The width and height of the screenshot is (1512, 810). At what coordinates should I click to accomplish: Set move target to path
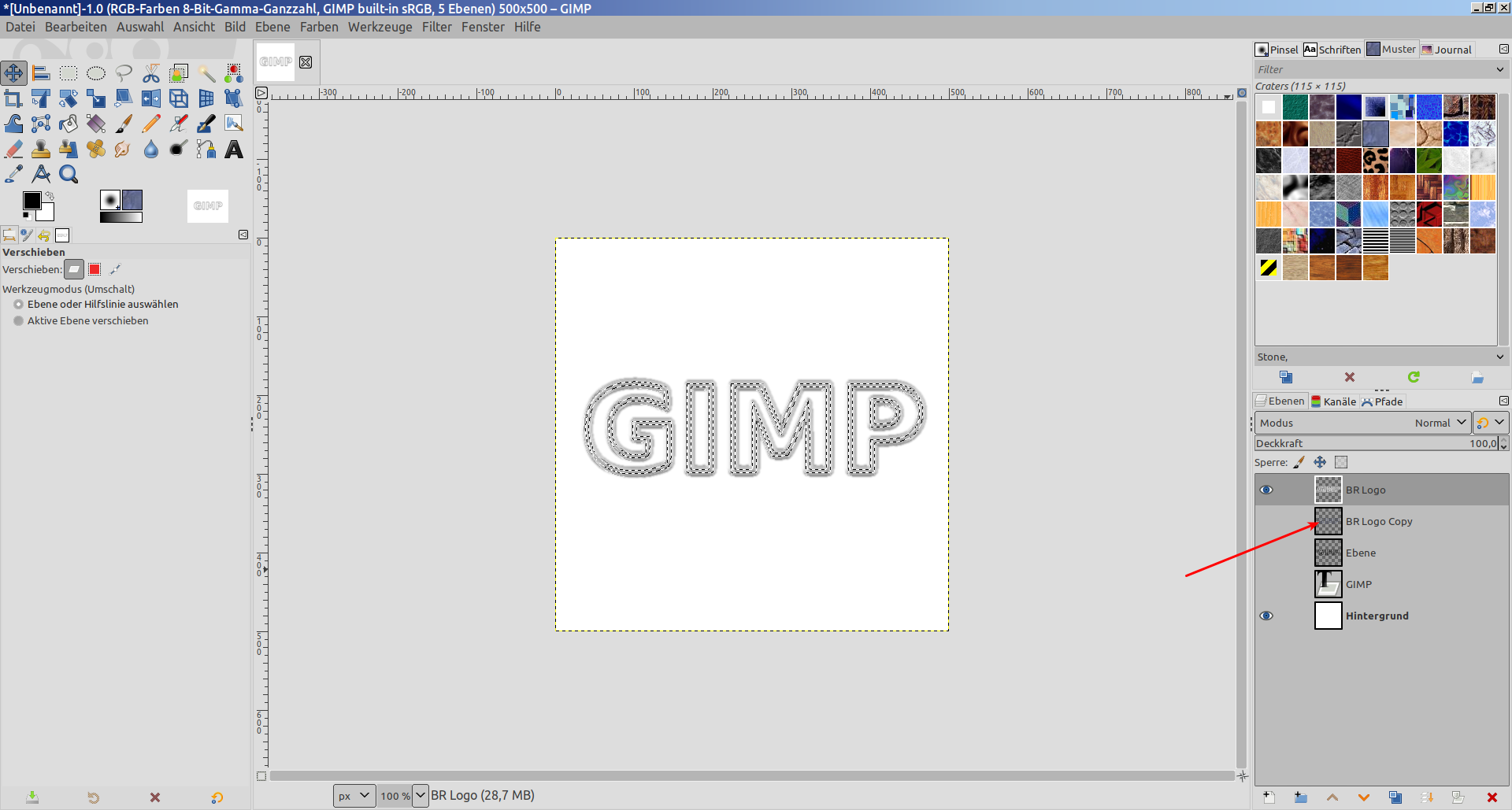point(115,269)
